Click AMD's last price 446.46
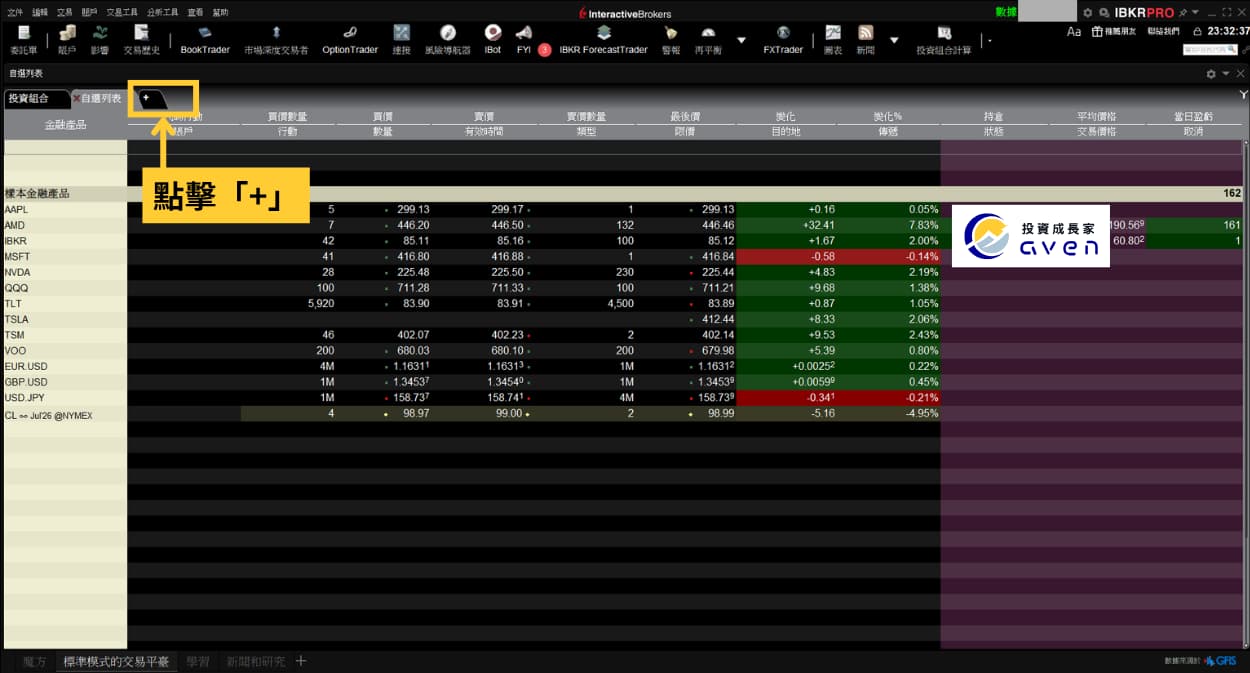Viewport: 1250px width, 673px height. 716,225
